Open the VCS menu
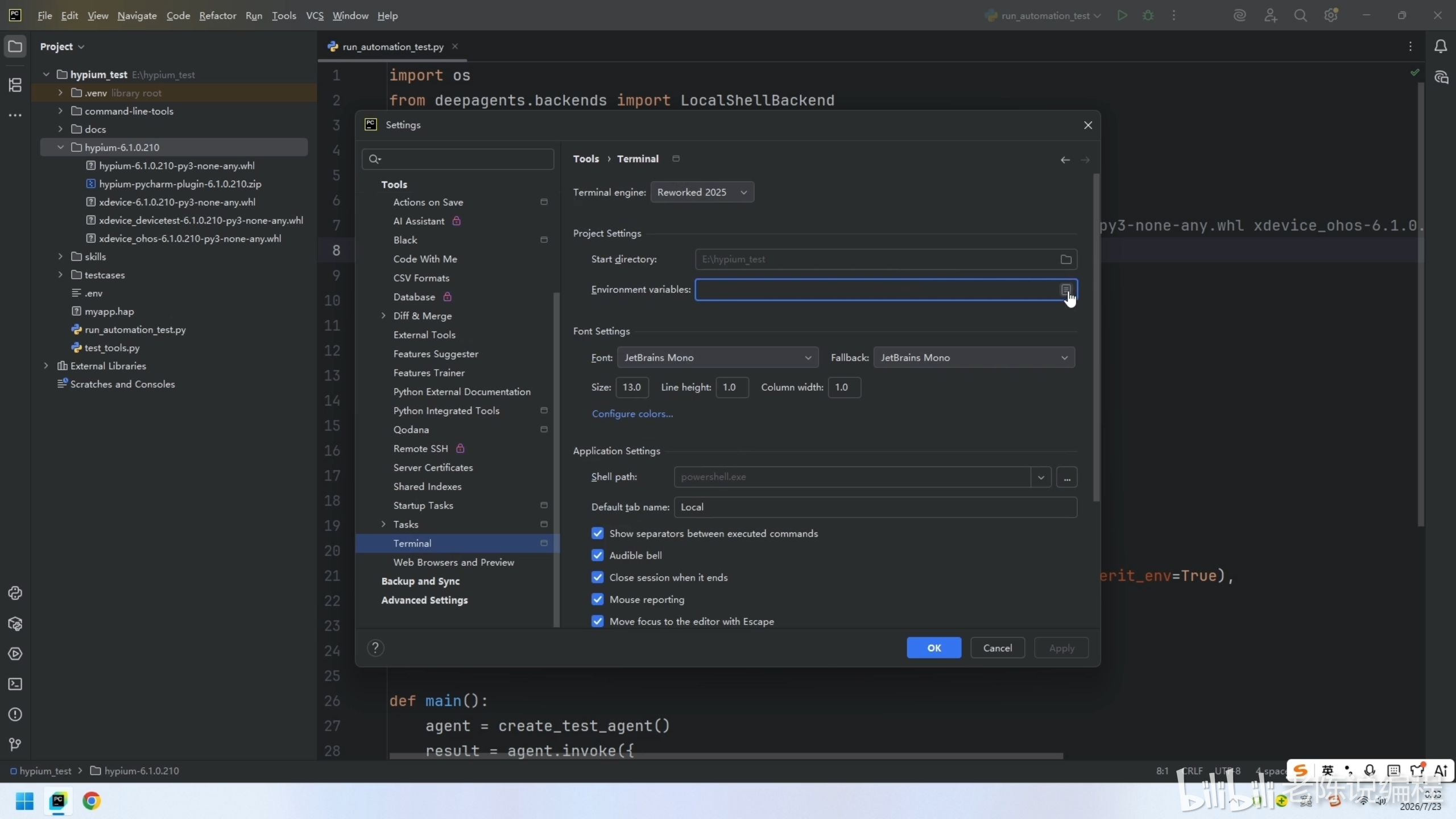Screen dimensions: 1456x819 tap(315, 15)
